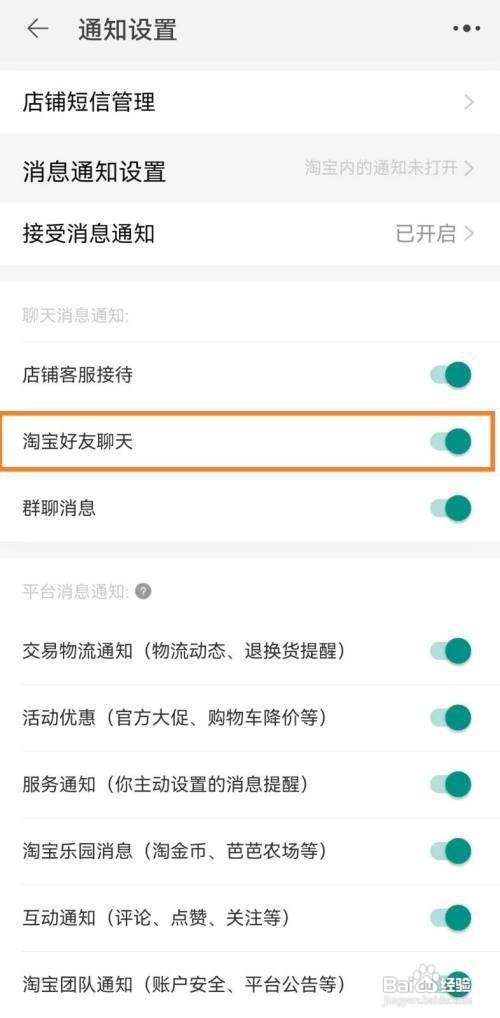Select 接受消息通知 menu row
500x1018 pixels.
pyautogui.click(x=250, y=234)
